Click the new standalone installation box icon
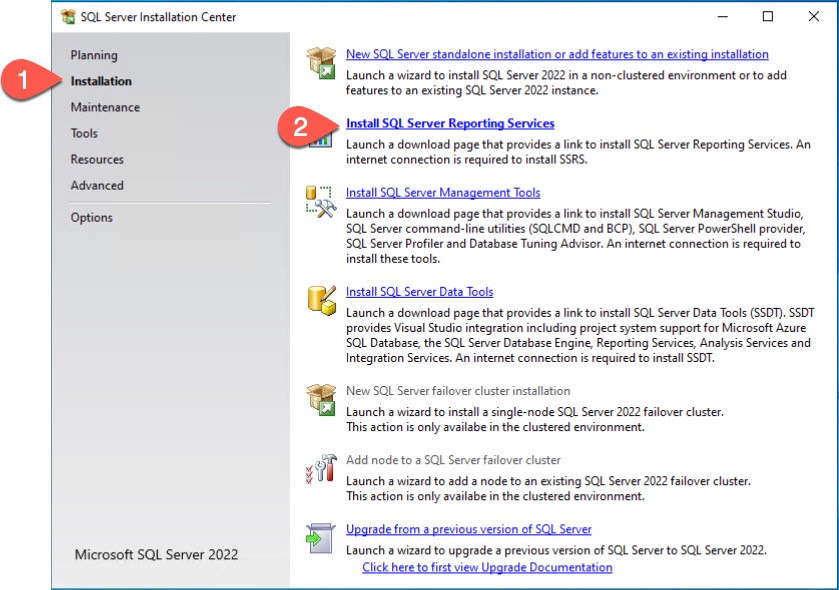The height and width of the screenshot is (590, 839). (321, 62)
